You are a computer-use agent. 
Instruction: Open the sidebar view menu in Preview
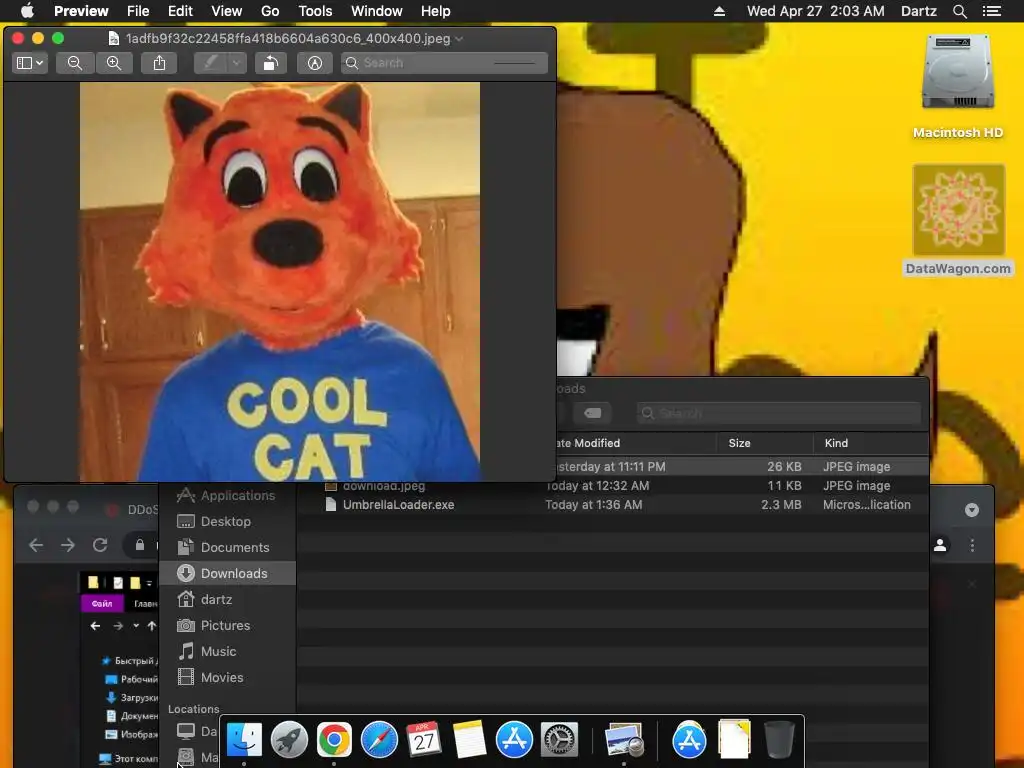pos(30,63)
